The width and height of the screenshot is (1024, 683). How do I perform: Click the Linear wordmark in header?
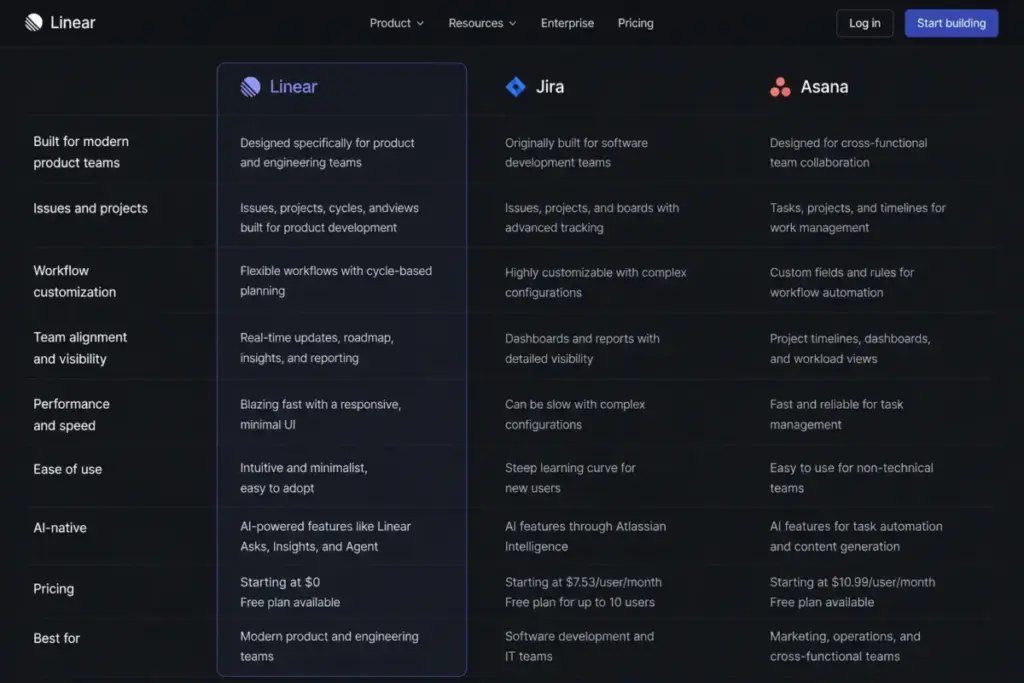(72, 23)
